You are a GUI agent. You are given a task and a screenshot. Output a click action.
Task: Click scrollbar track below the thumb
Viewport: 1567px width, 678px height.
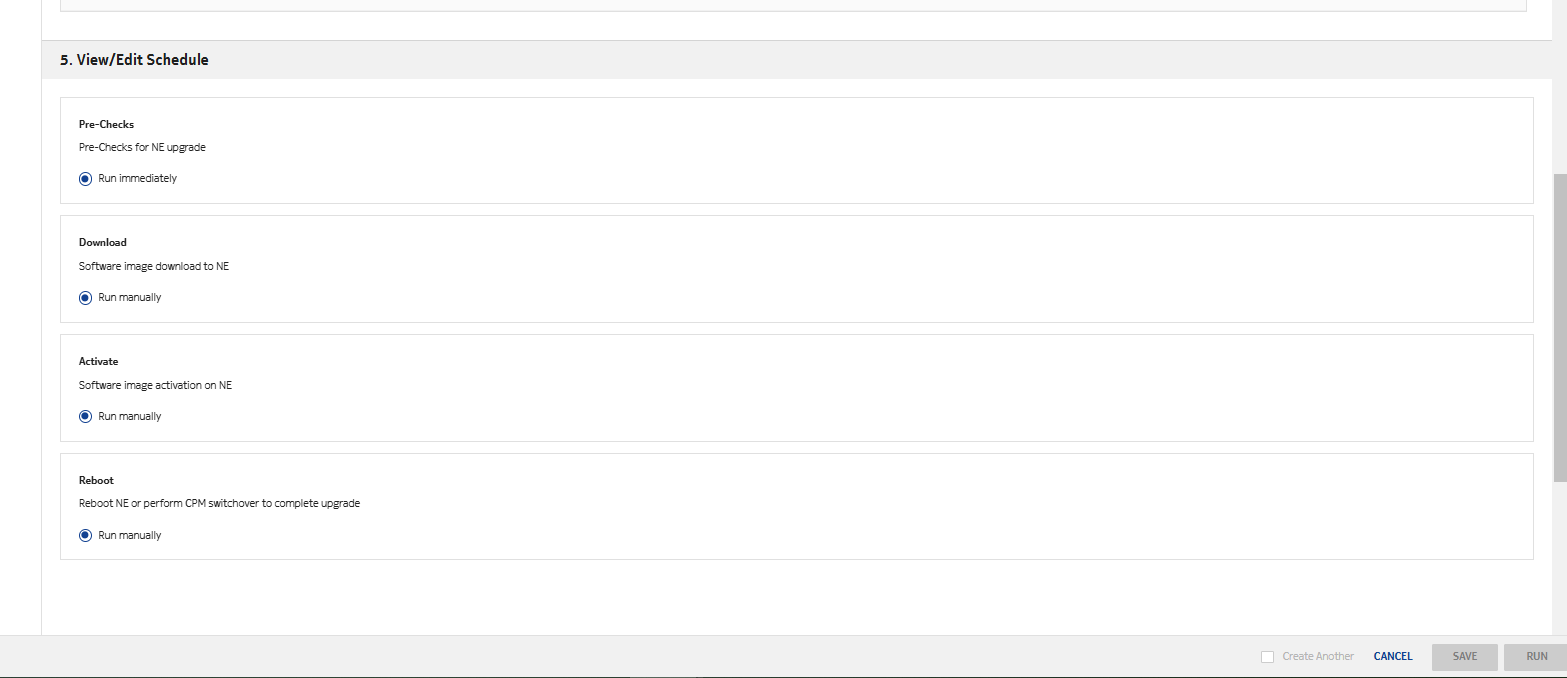1559,560
